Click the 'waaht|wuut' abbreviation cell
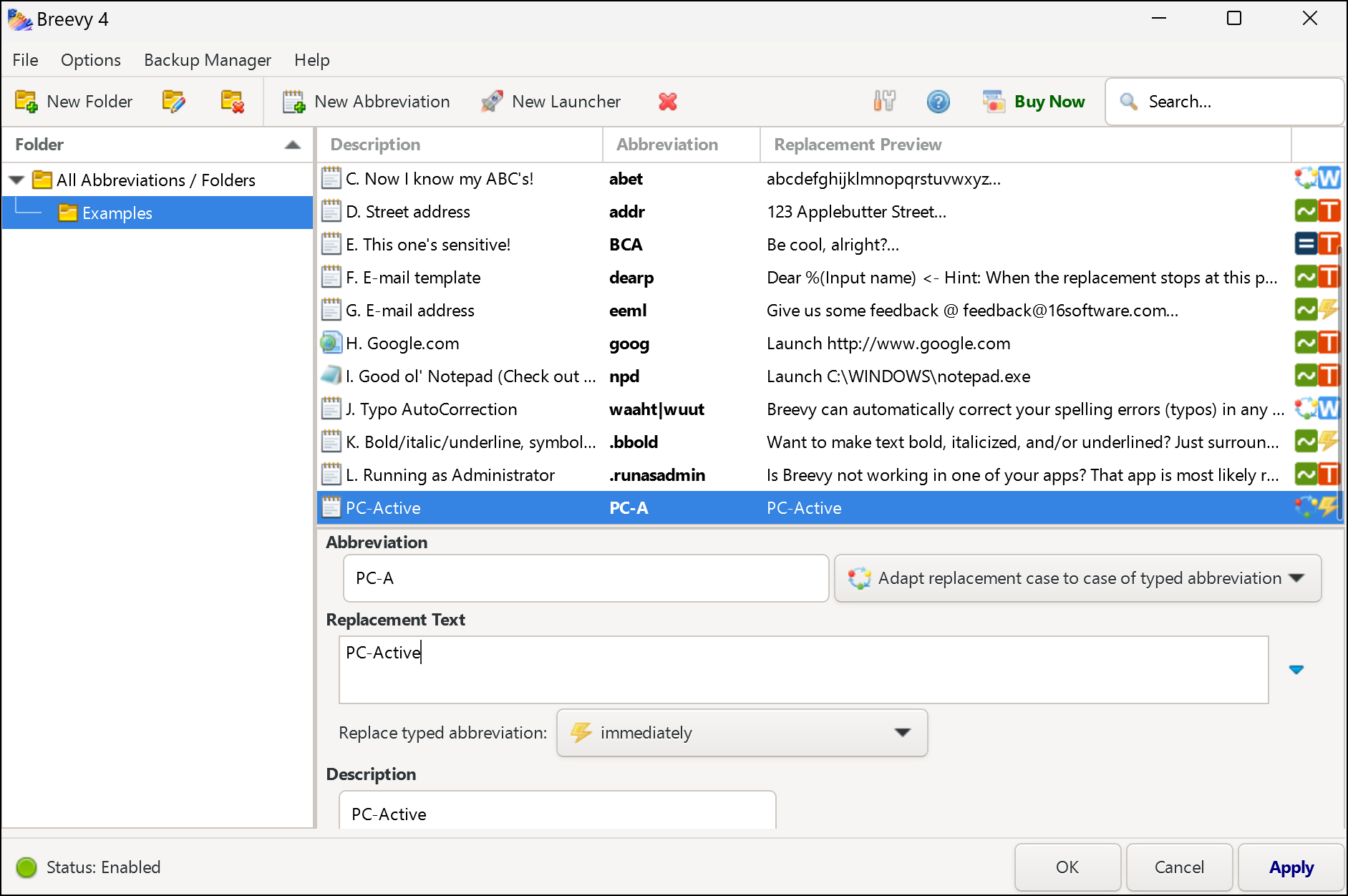Image resolution: width=1348 pixels, height=896 pixels. pos(656,409)
